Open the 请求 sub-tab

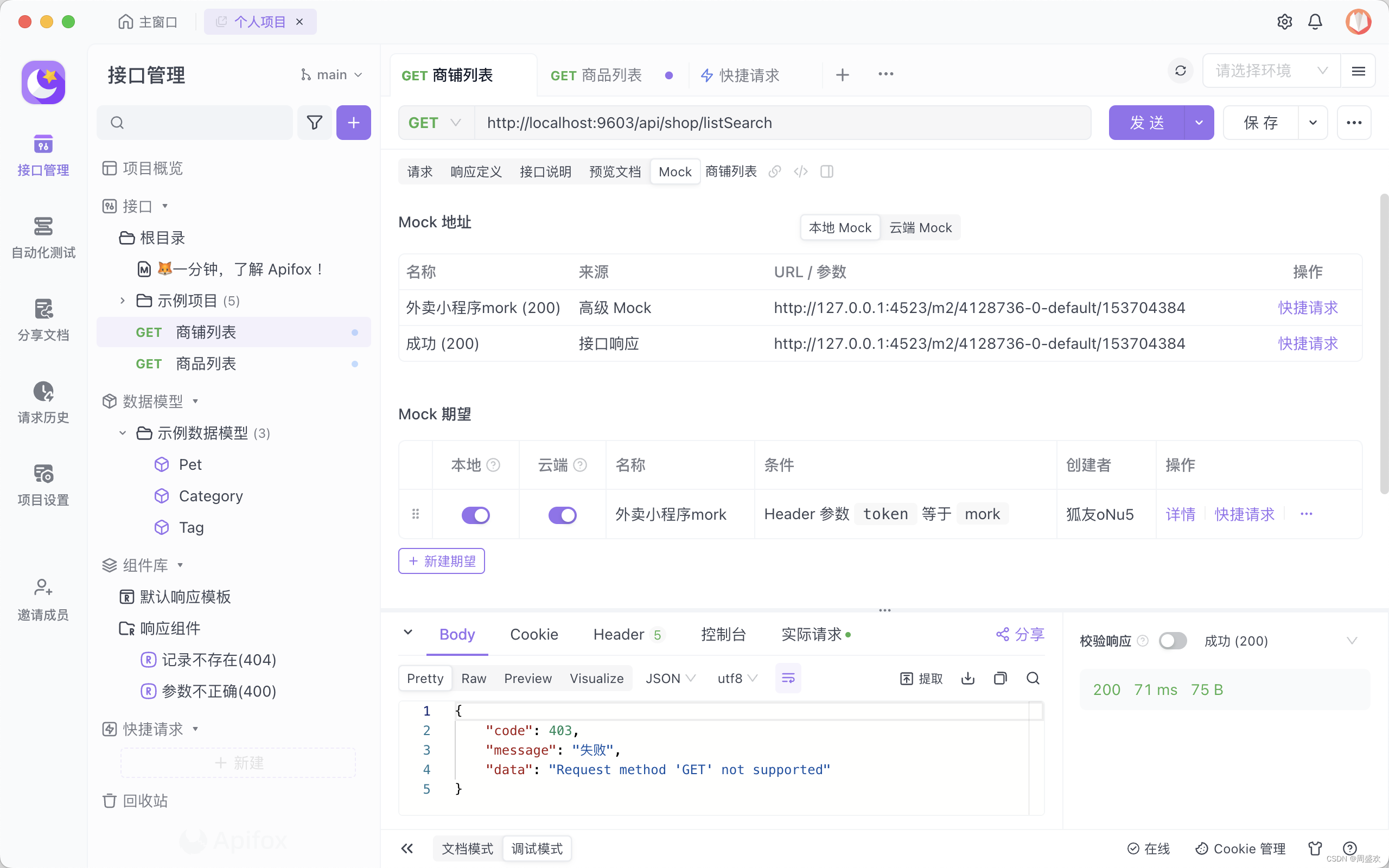tap(419, 171)
